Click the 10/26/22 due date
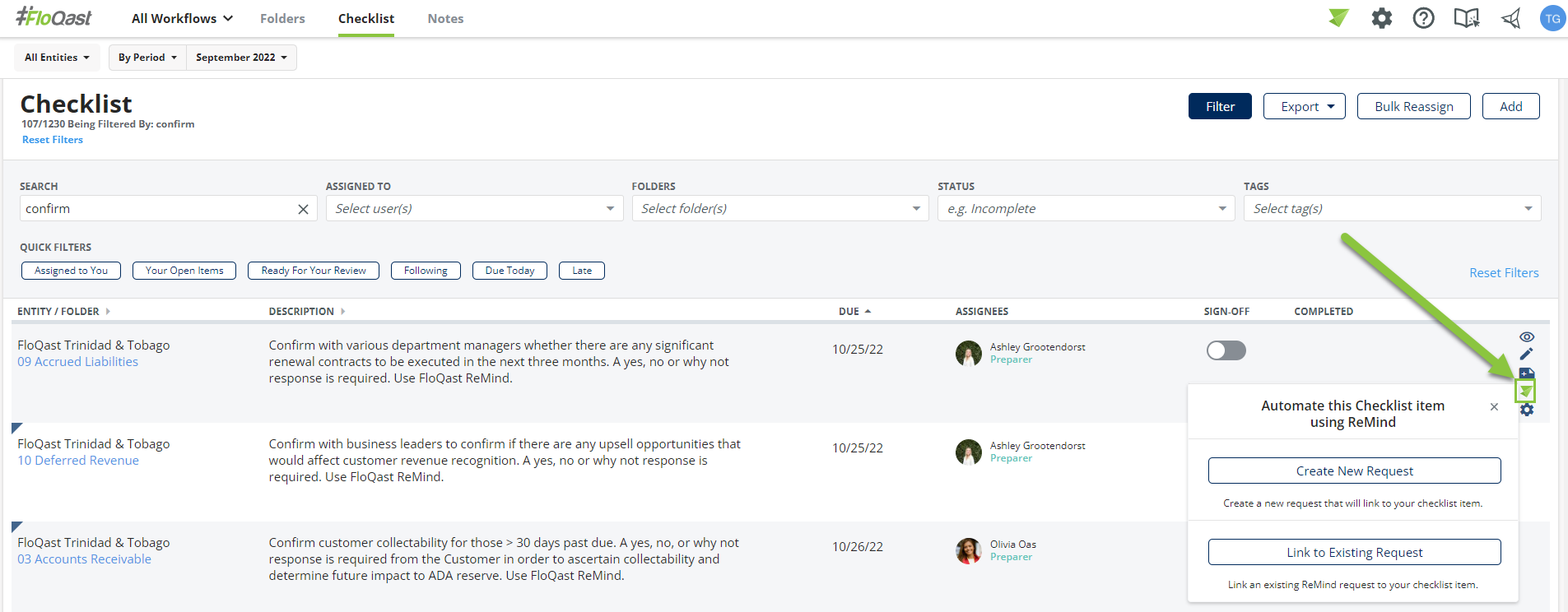 pos(858,547)
